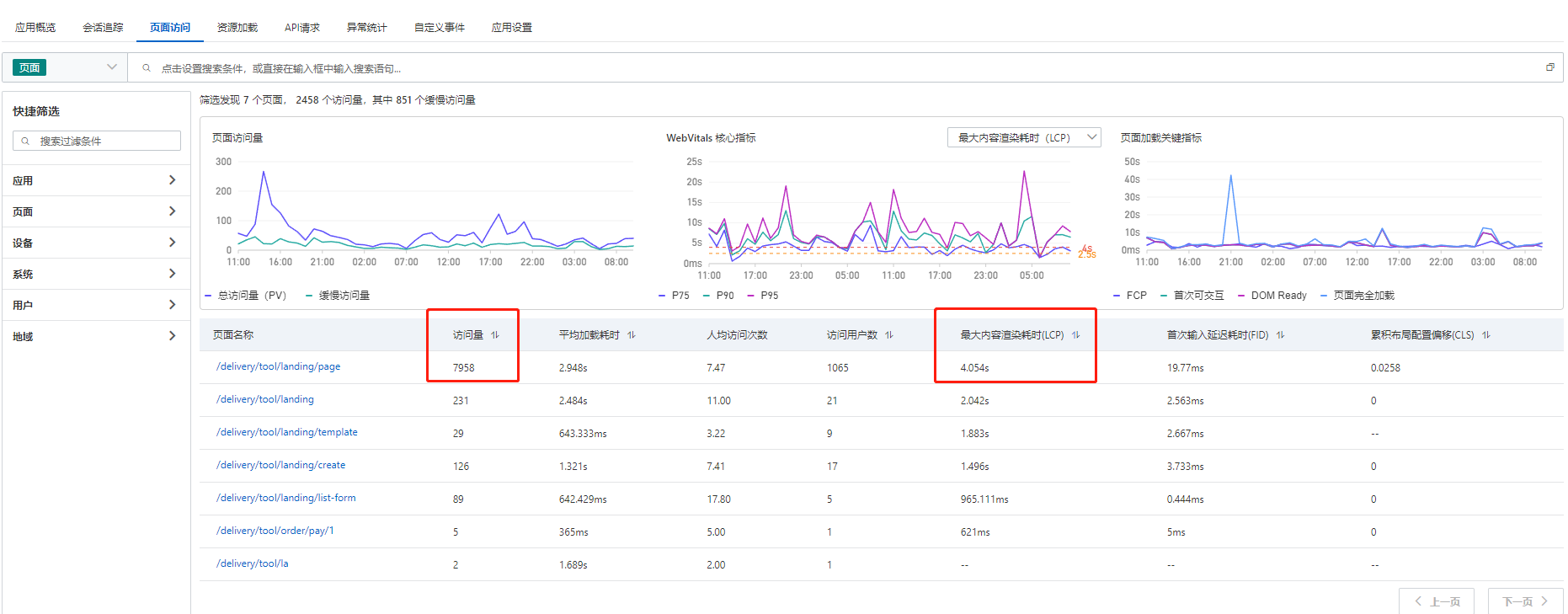1568x614 pixels.
Task: Sort by 最大内容渲染耗时(LCP) sort icon
Action: pos(1076,335)
